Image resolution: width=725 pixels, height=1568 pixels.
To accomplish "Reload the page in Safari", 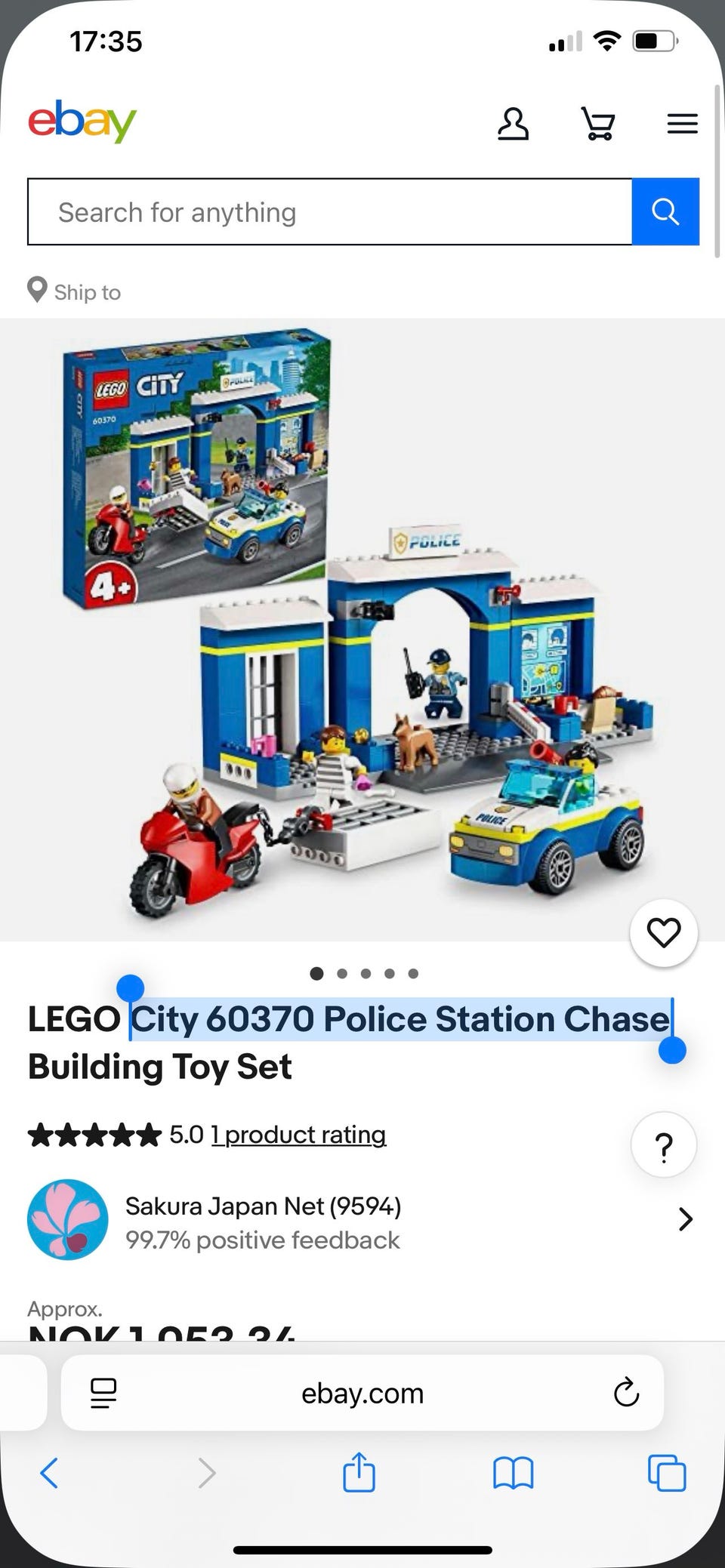I will 626,1393.
